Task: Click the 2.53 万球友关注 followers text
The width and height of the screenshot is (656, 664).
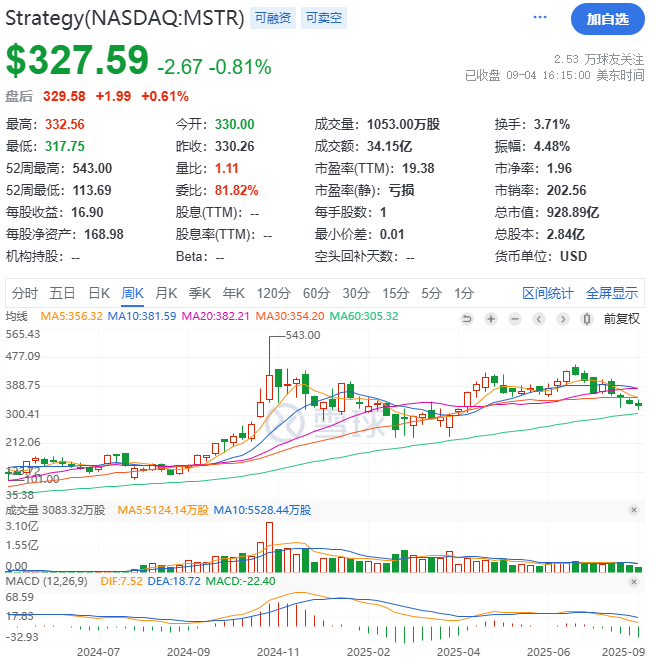Action: click(599, 59)
